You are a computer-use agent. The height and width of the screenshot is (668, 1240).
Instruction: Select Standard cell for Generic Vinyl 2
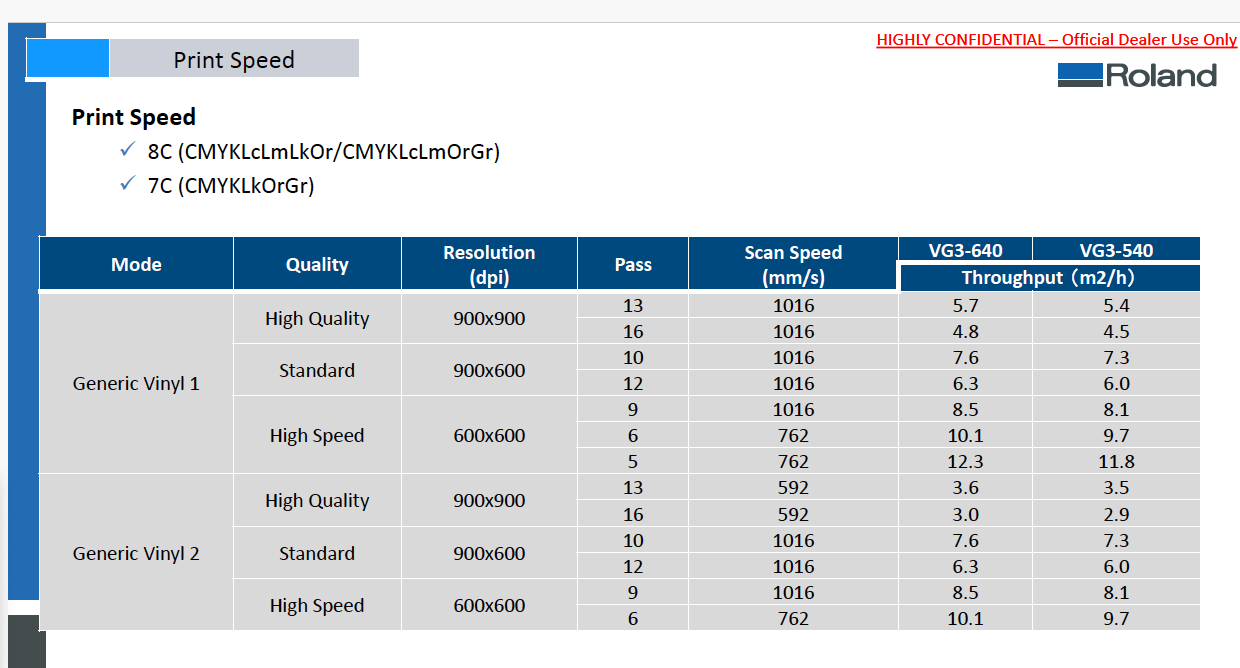317,553
